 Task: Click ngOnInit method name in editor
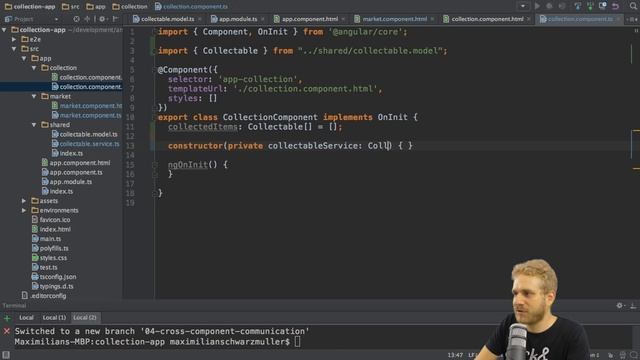coord(188,165)
